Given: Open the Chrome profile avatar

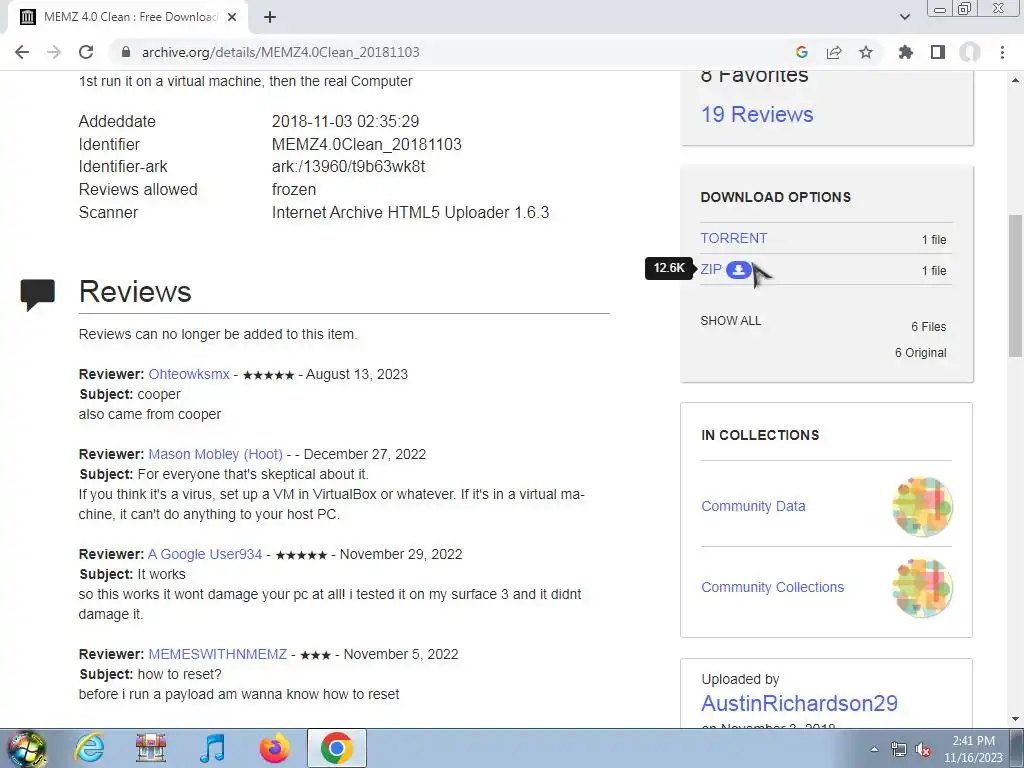Looking at the screenshot, I should click(x=970, y=52).
